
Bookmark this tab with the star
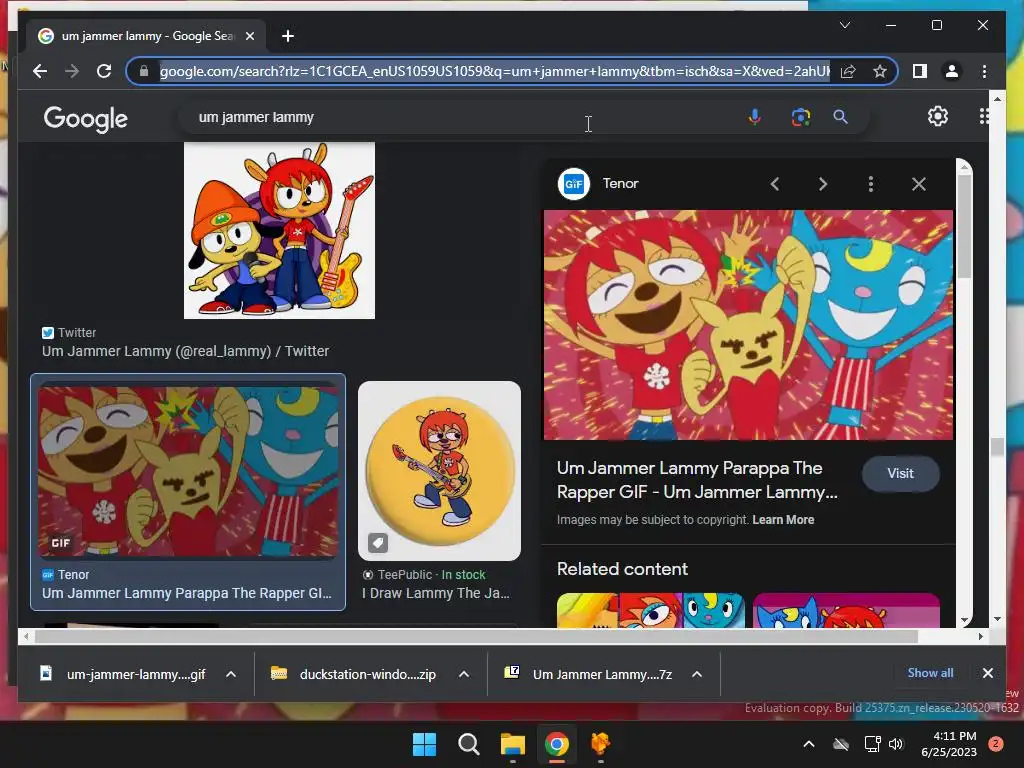880,71
